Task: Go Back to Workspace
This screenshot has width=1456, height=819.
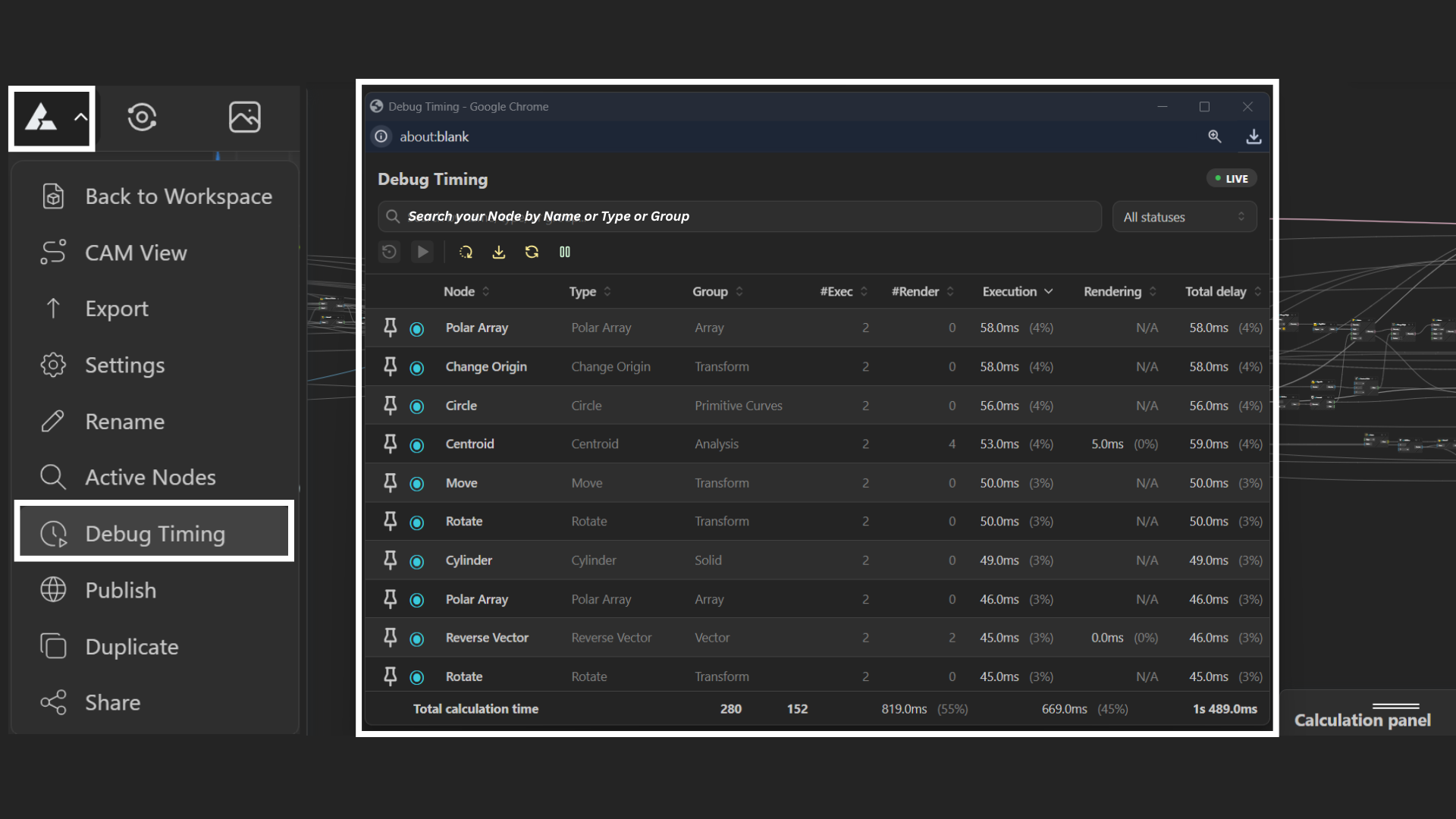Action: tap(178, 197)
